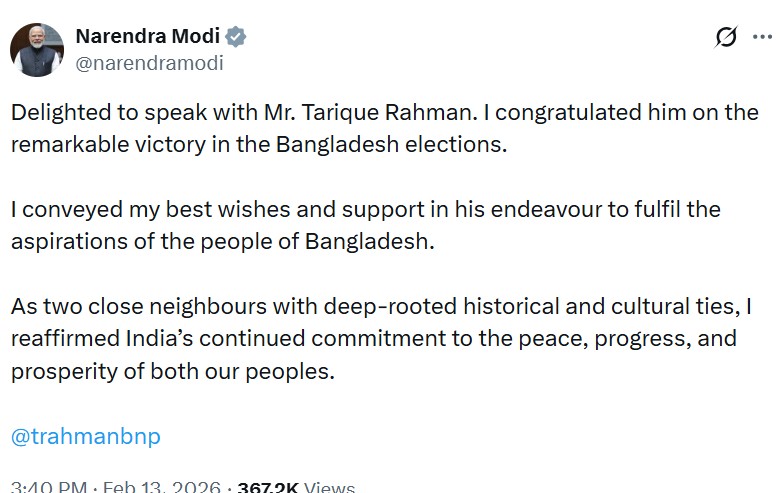781x493 pixels.
Task: Click the 367.2K view count number
Action: point(268,488)
